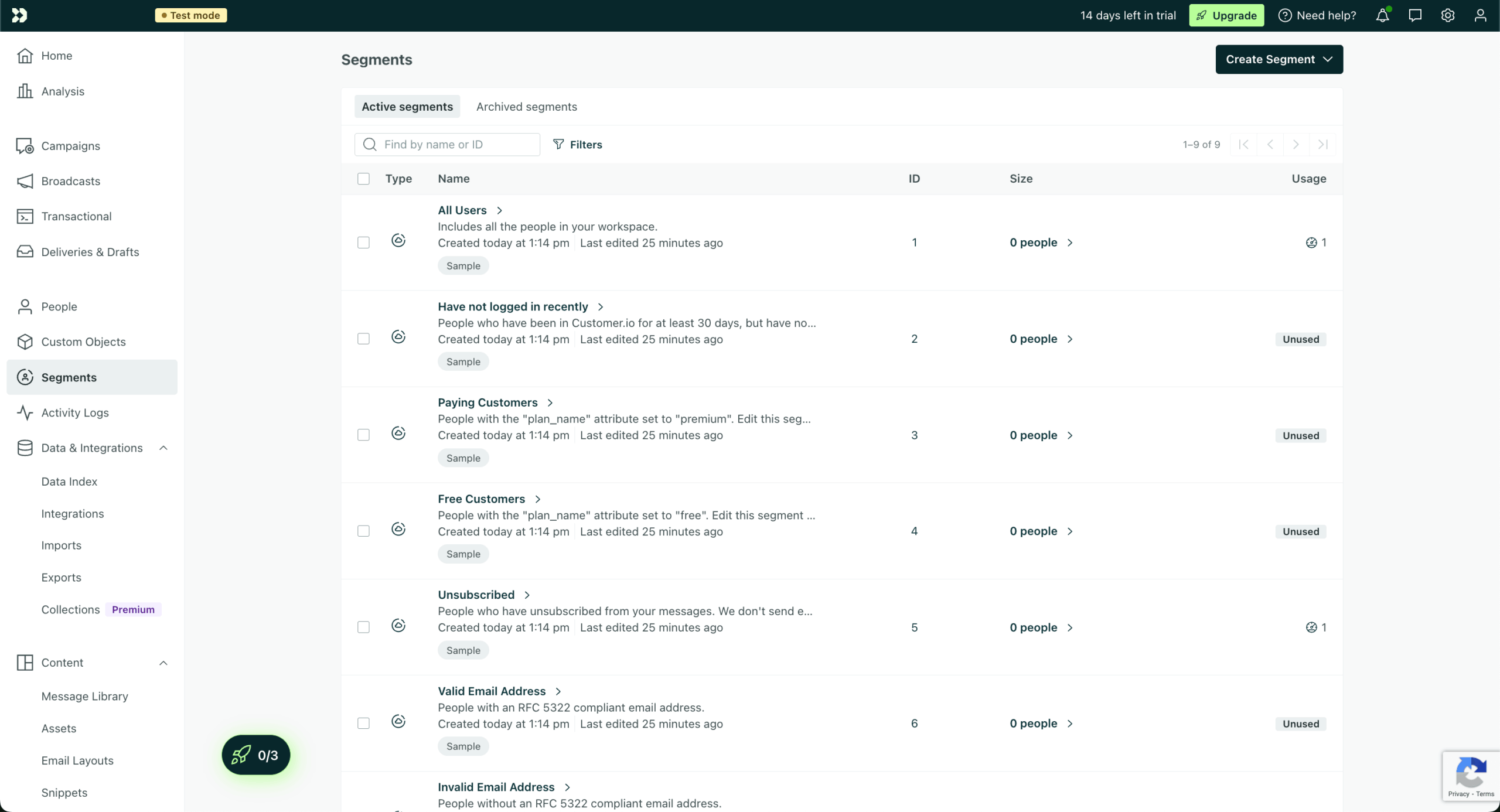Check the All Users segment checkbox
This screenshot has width=1500, height=812.
point(363,243)
